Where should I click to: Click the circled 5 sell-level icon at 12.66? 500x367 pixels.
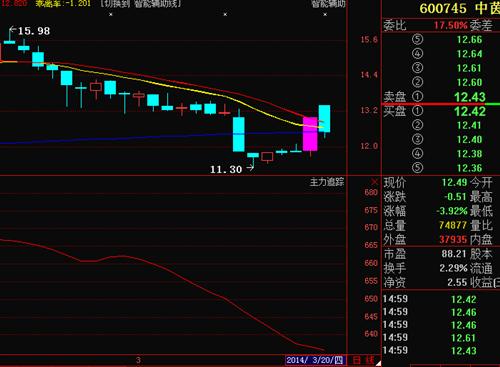click(417, 39)
